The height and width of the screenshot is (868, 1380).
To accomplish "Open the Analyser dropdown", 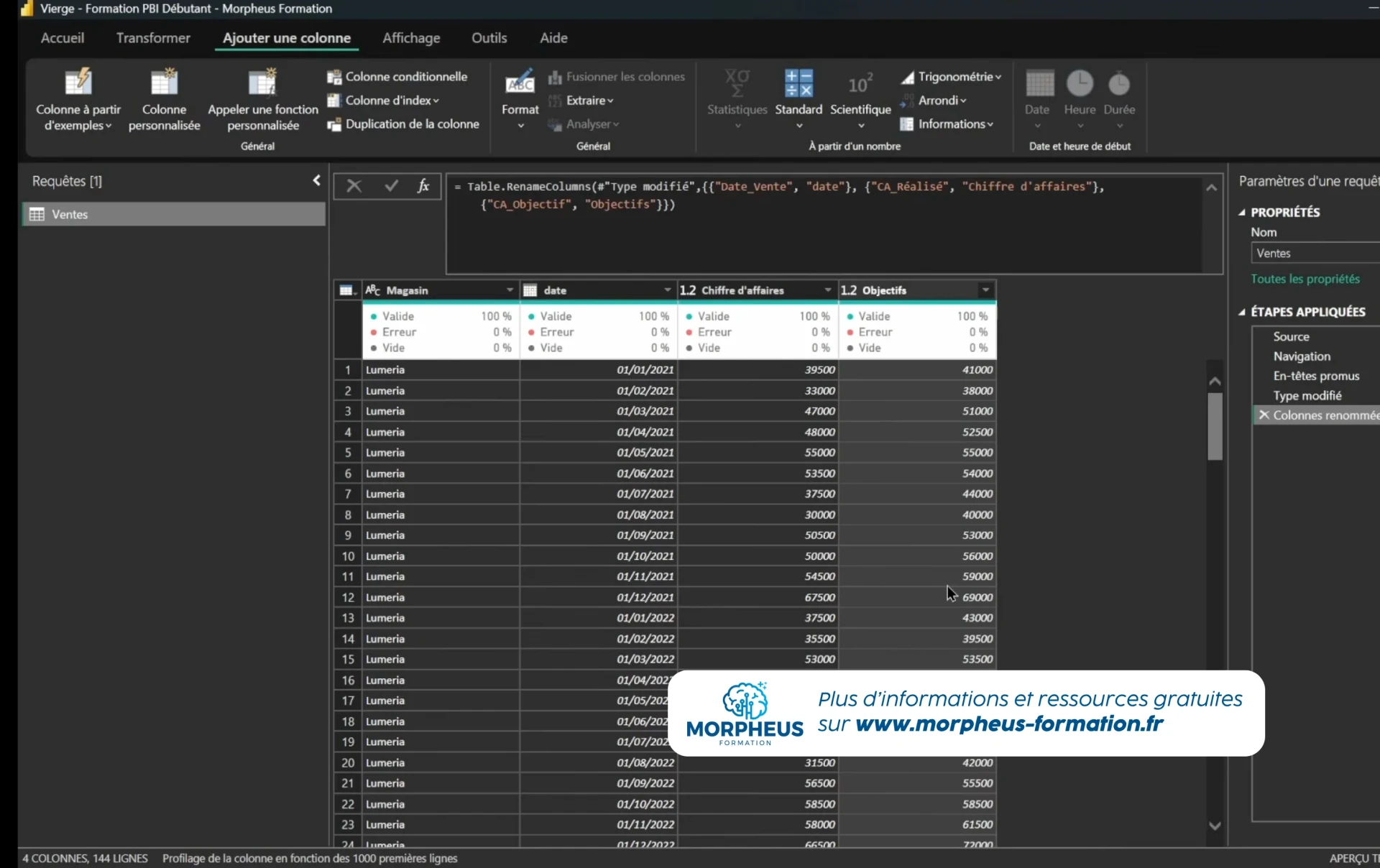I will pyautogui.click(x=583, y=124).
